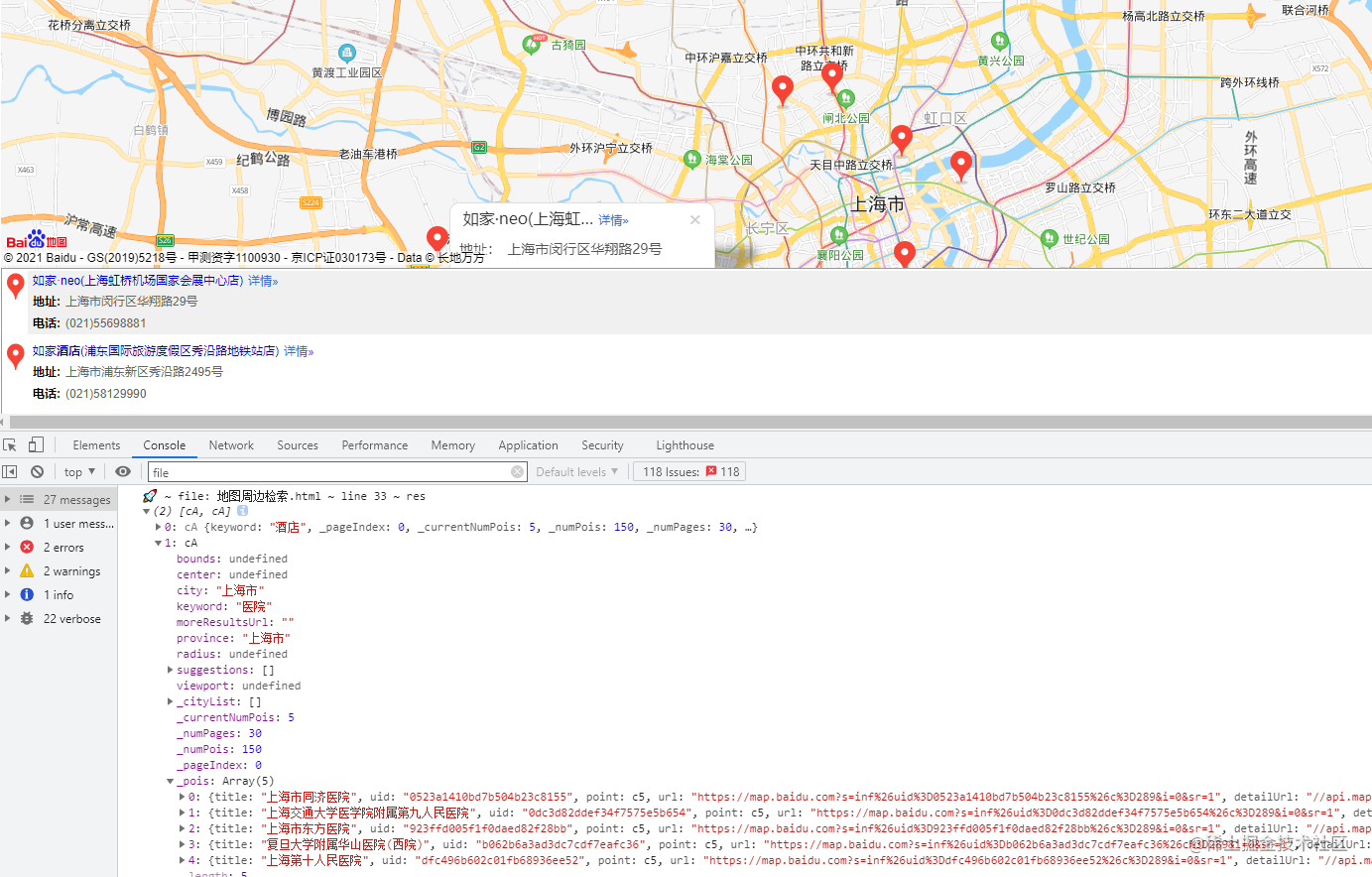Close the map info window popup
The height and width of the screenshot is (877, 1372).
tap(694, 219)
